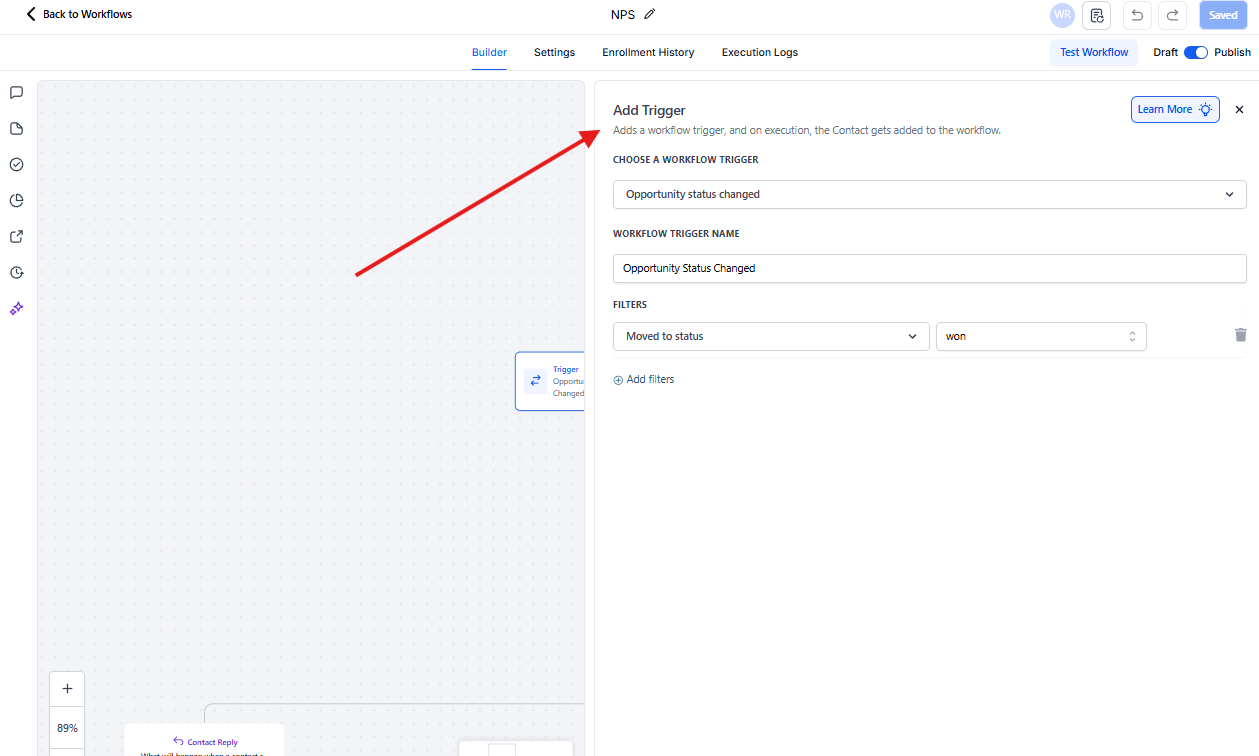This screenshot has height=756, width=1259.
Task: Click the circled checkmark sidebar icon
Action: [16, 165]
